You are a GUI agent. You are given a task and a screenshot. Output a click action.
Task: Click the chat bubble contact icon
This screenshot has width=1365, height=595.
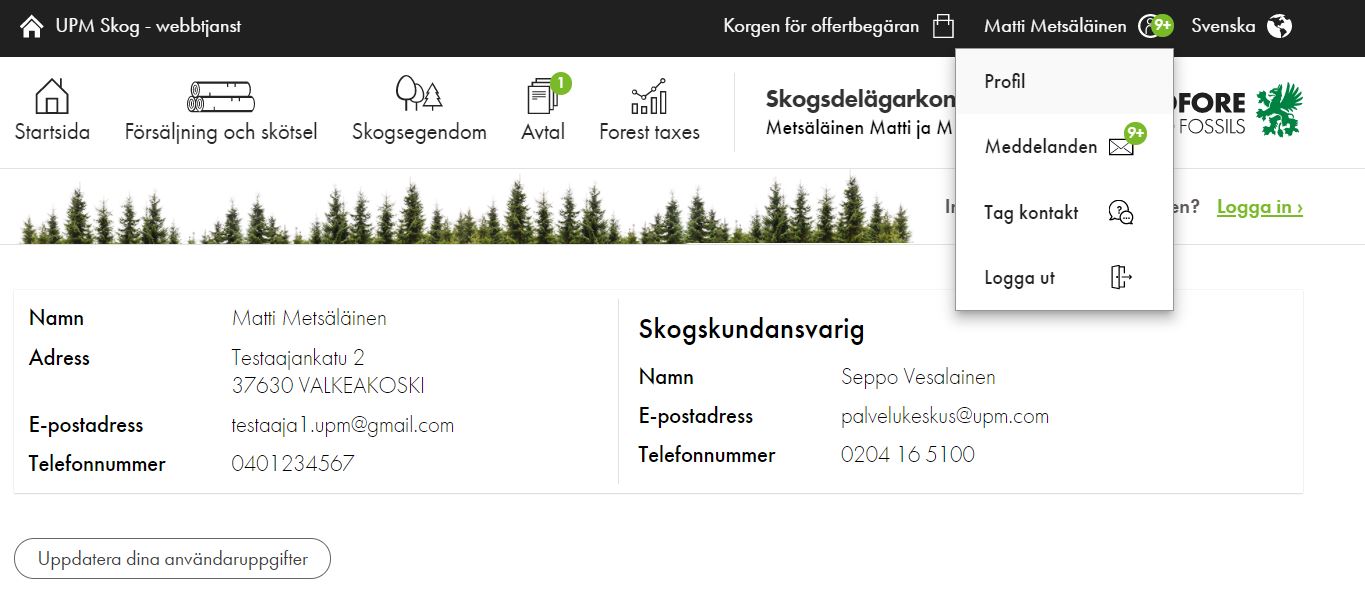tap(1121, 212)
